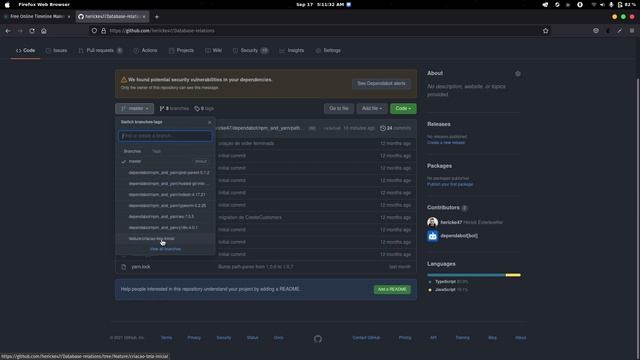
Task: Open the repository Settings tab
Action: 328,51
